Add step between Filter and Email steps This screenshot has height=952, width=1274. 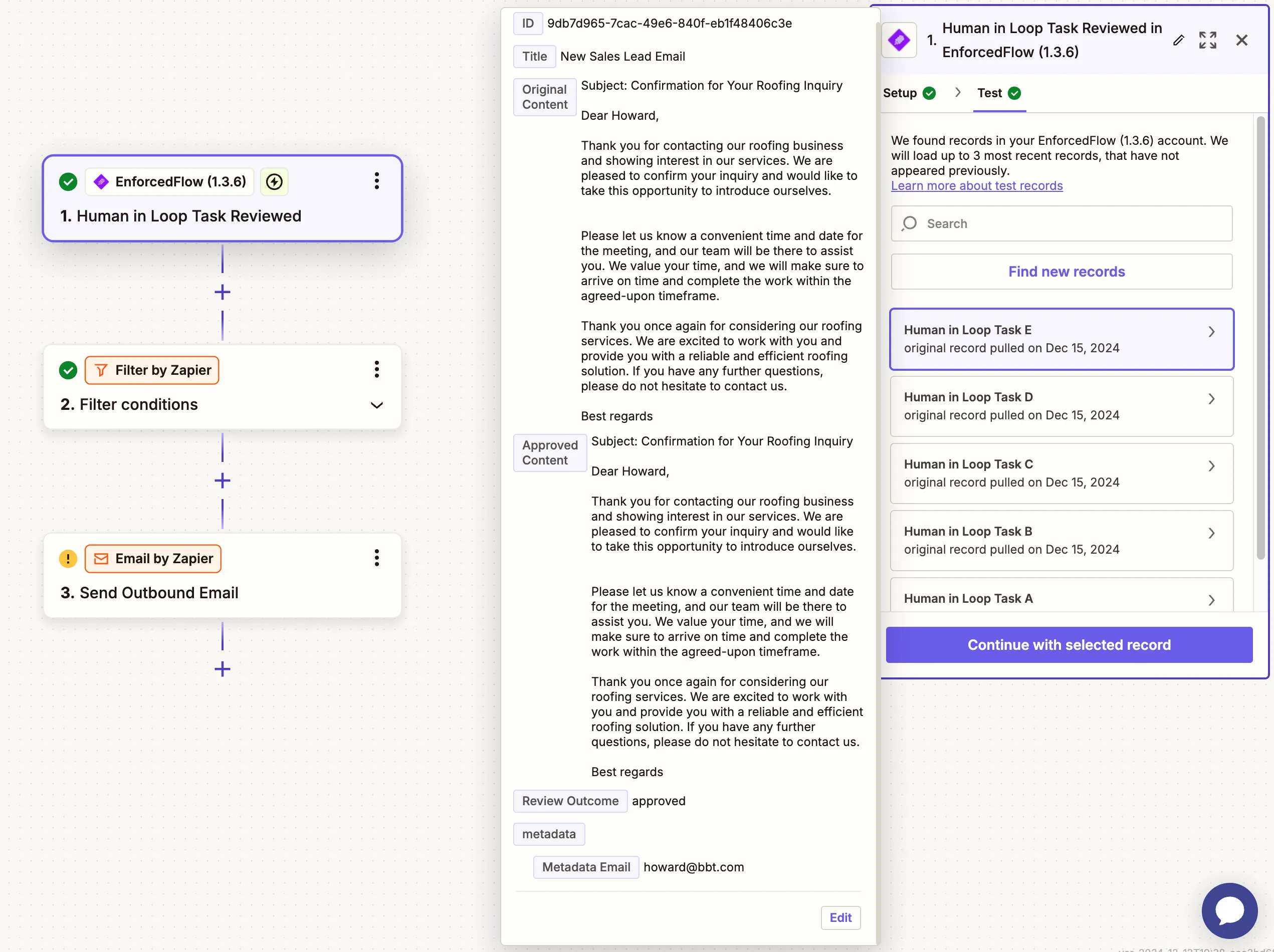coord(223,481)
